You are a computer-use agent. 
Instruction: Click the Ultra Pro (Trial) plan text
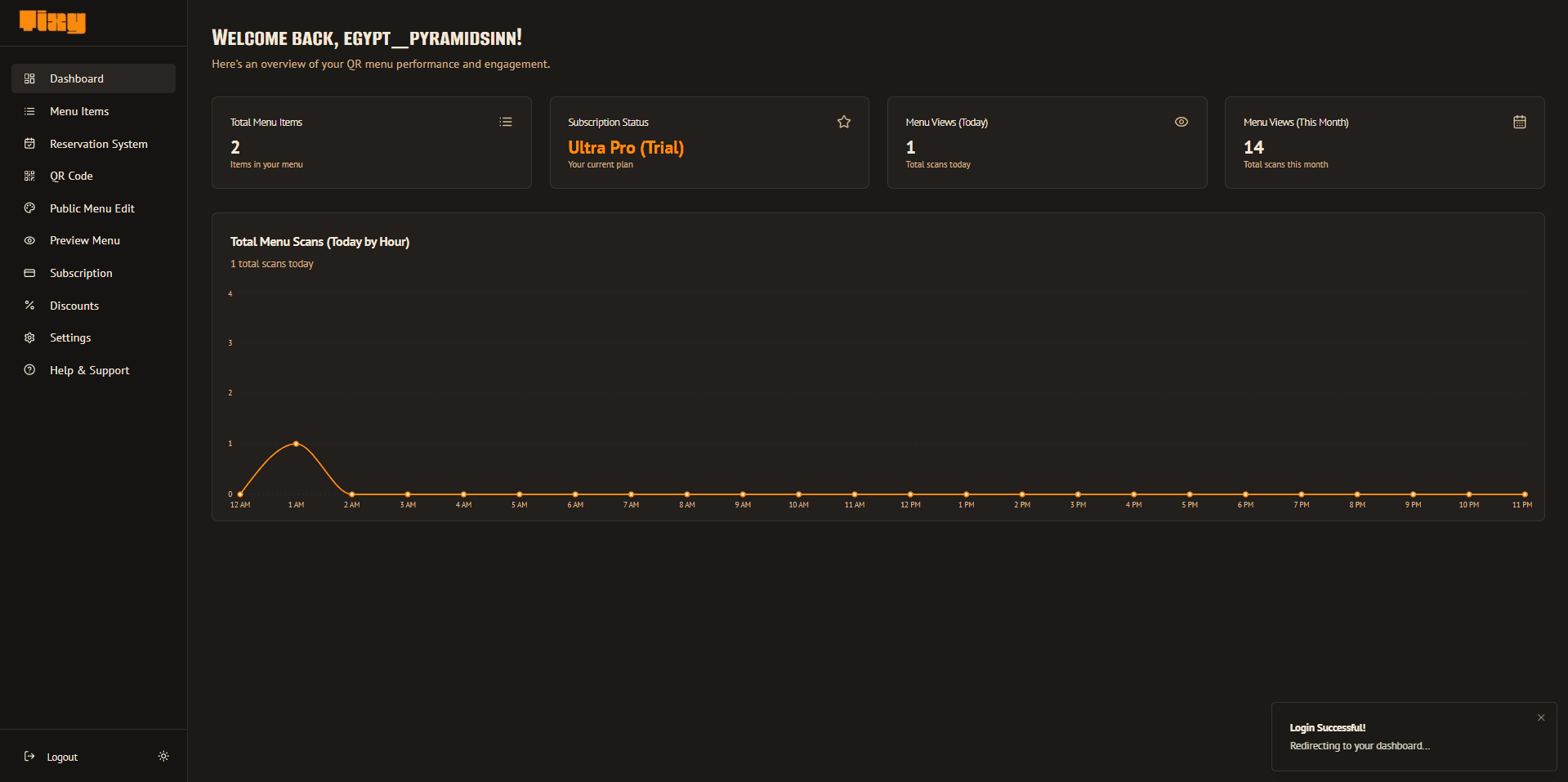click(x=626, y=148)
